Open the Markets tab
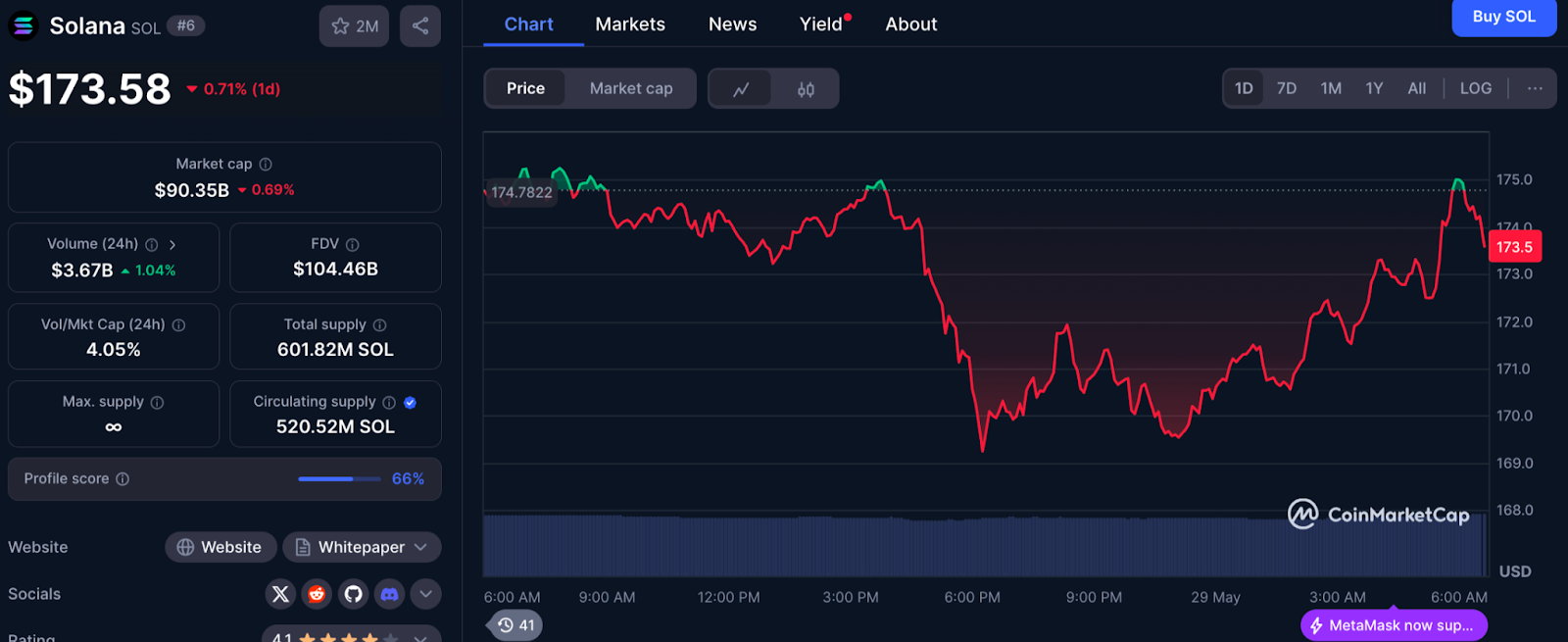 click(x=630, y=25)
